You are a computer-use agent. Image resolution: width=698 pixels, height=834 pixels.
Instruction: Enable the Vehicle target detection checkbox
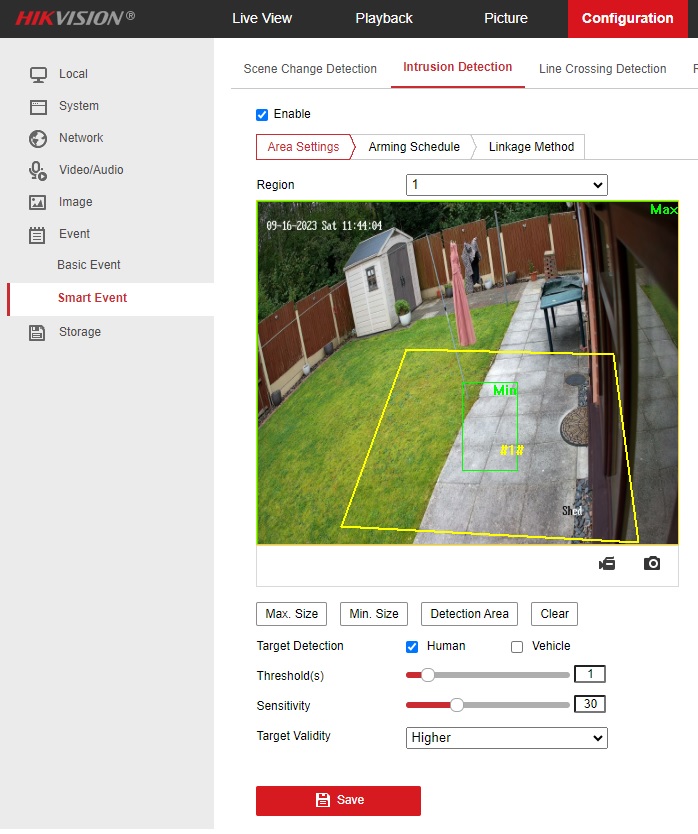pyautogui.click(x=517, y=647)
